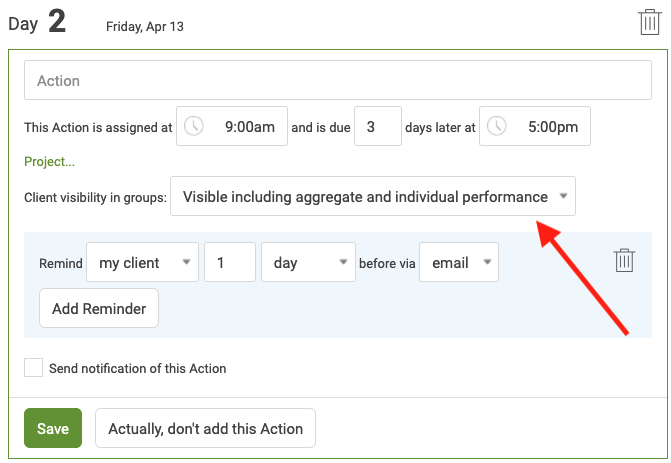Click the clock icon beside 9:00am
This screenshot has height=463, width=671.
coord(193,126)
